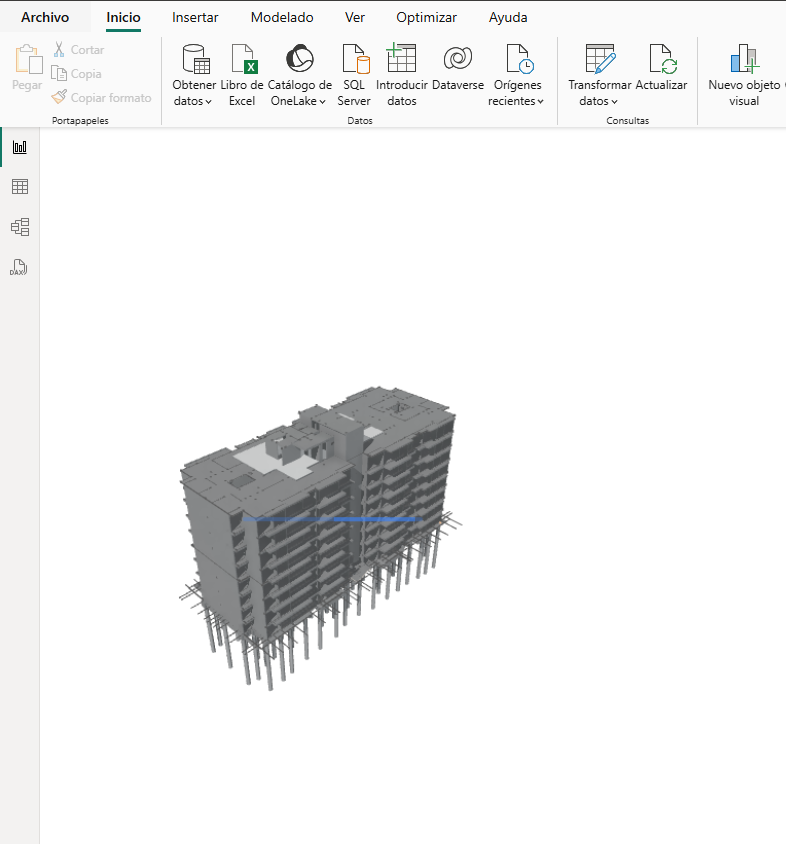
Task: Click the 3D building model visual
Action: (x=321, y=538)
